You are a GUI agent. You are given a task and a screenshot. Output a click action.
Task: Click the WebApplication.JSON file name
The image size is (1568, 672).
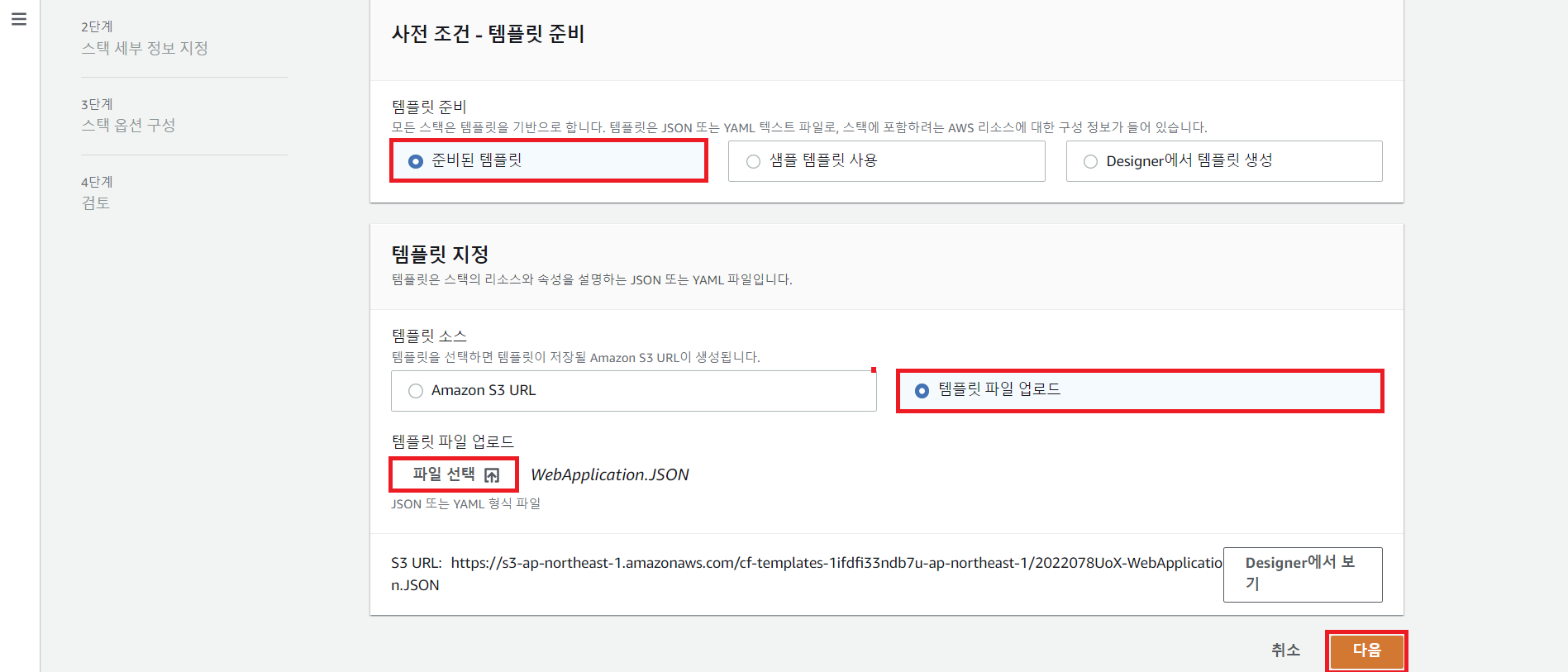[609, 475]
